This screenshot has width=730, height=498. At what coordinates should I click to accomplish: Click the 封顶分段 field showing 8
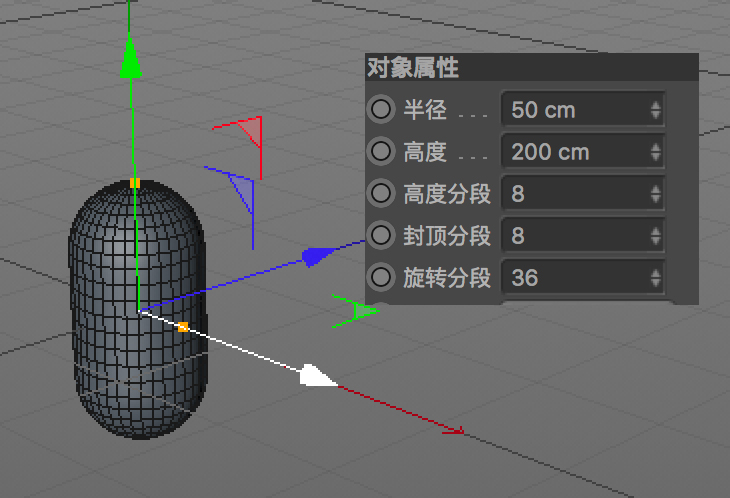tap(582, 236)
